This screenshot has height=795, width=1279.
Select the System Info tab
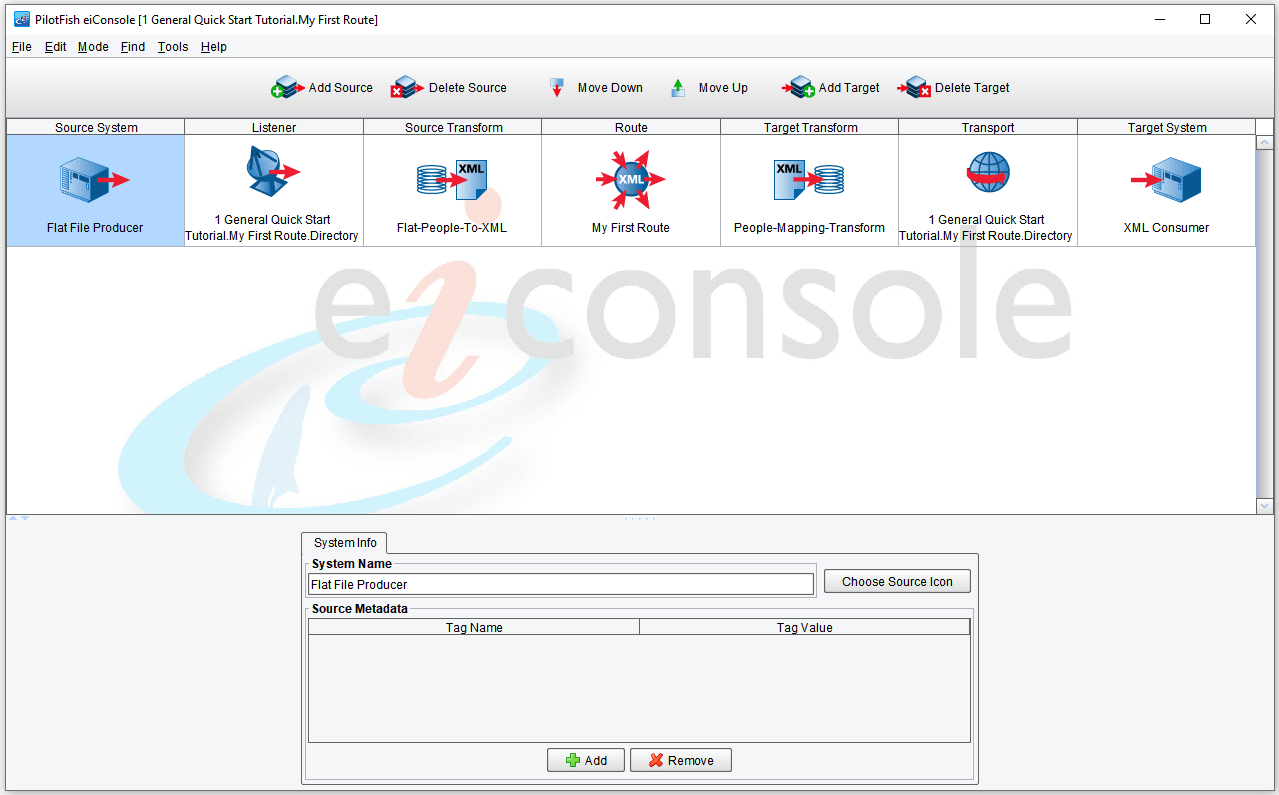coord(345,543)
